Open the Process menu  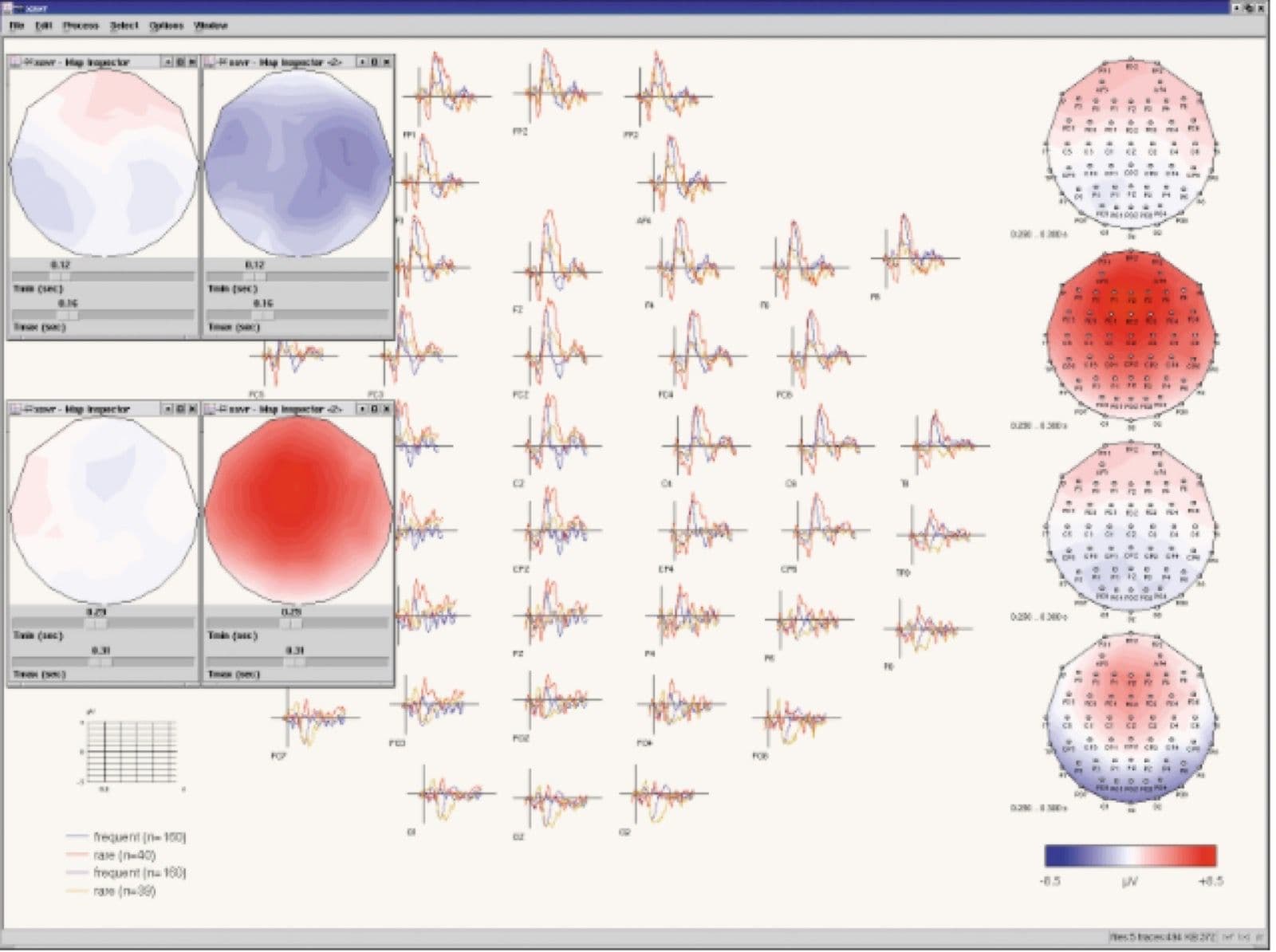click(x=81, y=26)
